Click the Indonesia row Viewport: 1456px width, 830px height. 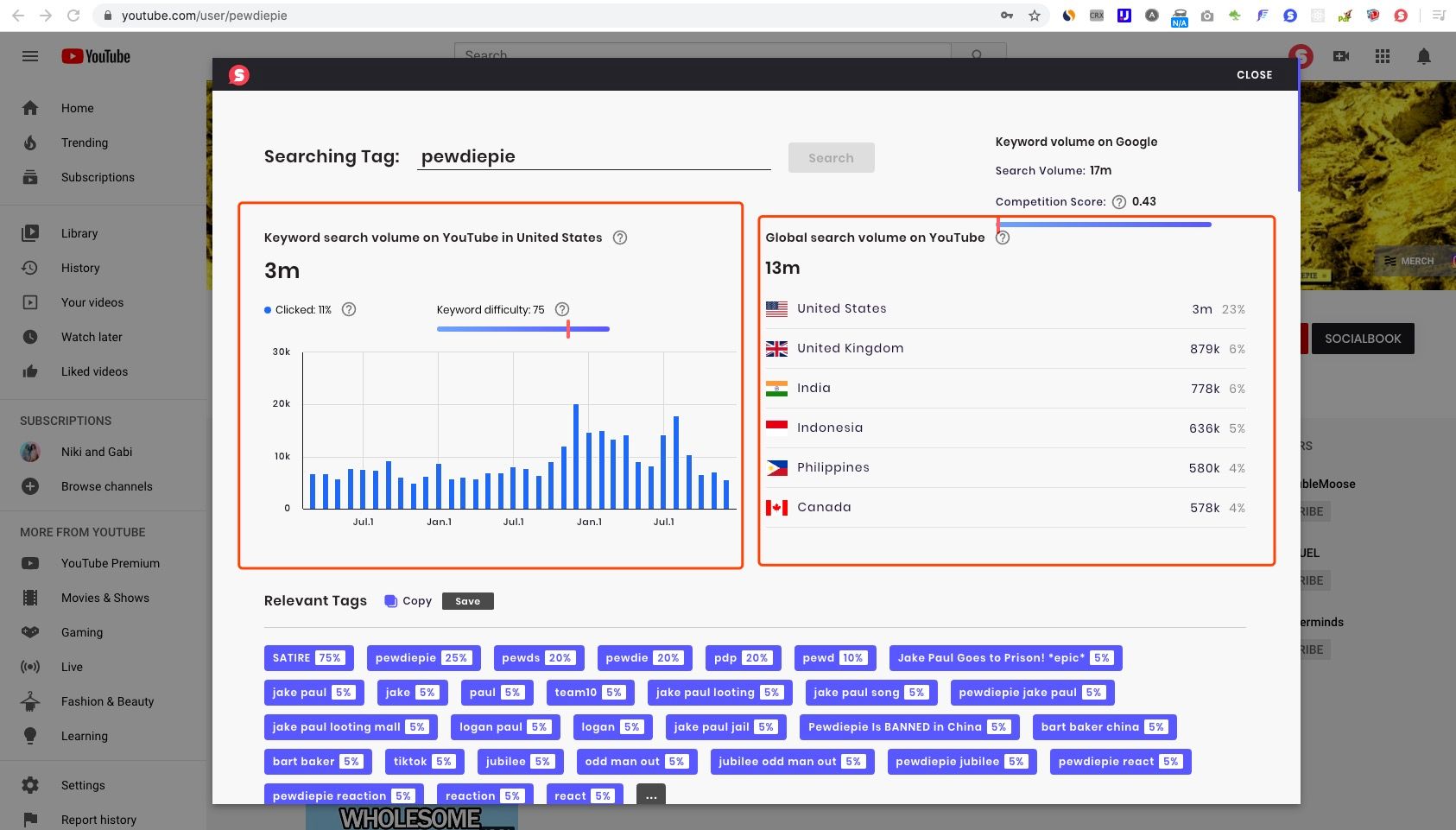(x=1005, y=428)
